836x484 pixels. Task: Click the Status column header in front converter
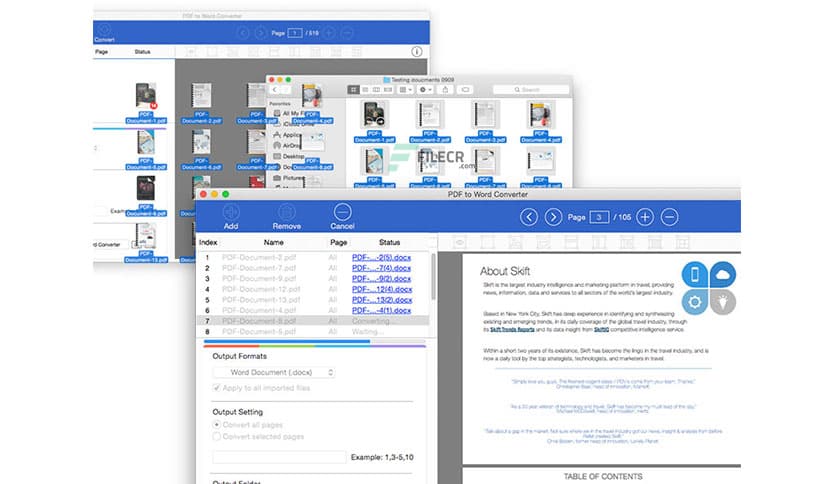coord(389,243)
